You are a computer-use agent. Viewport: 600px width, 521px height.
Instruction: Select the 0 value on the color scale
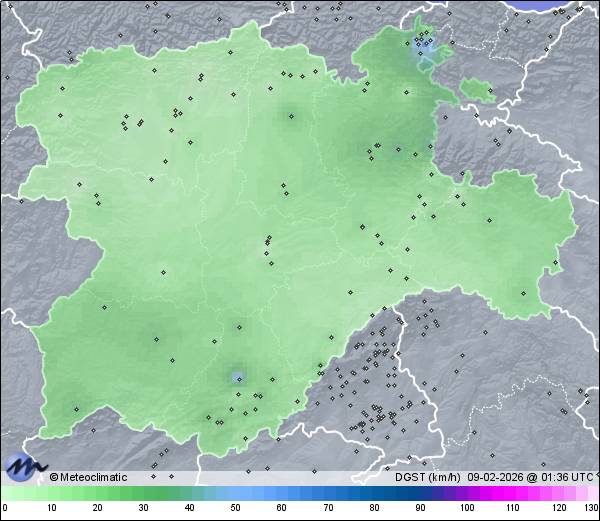click(x=4, y=507)
